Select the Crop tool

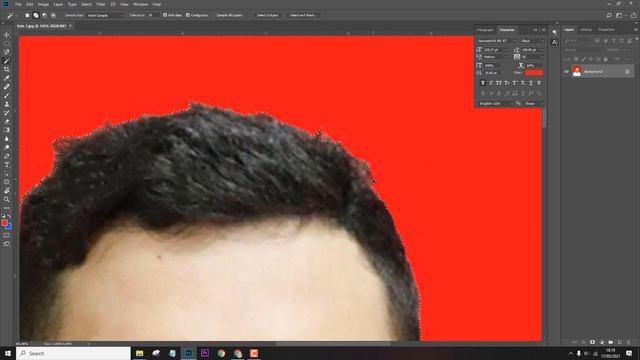tap(7, 69)
